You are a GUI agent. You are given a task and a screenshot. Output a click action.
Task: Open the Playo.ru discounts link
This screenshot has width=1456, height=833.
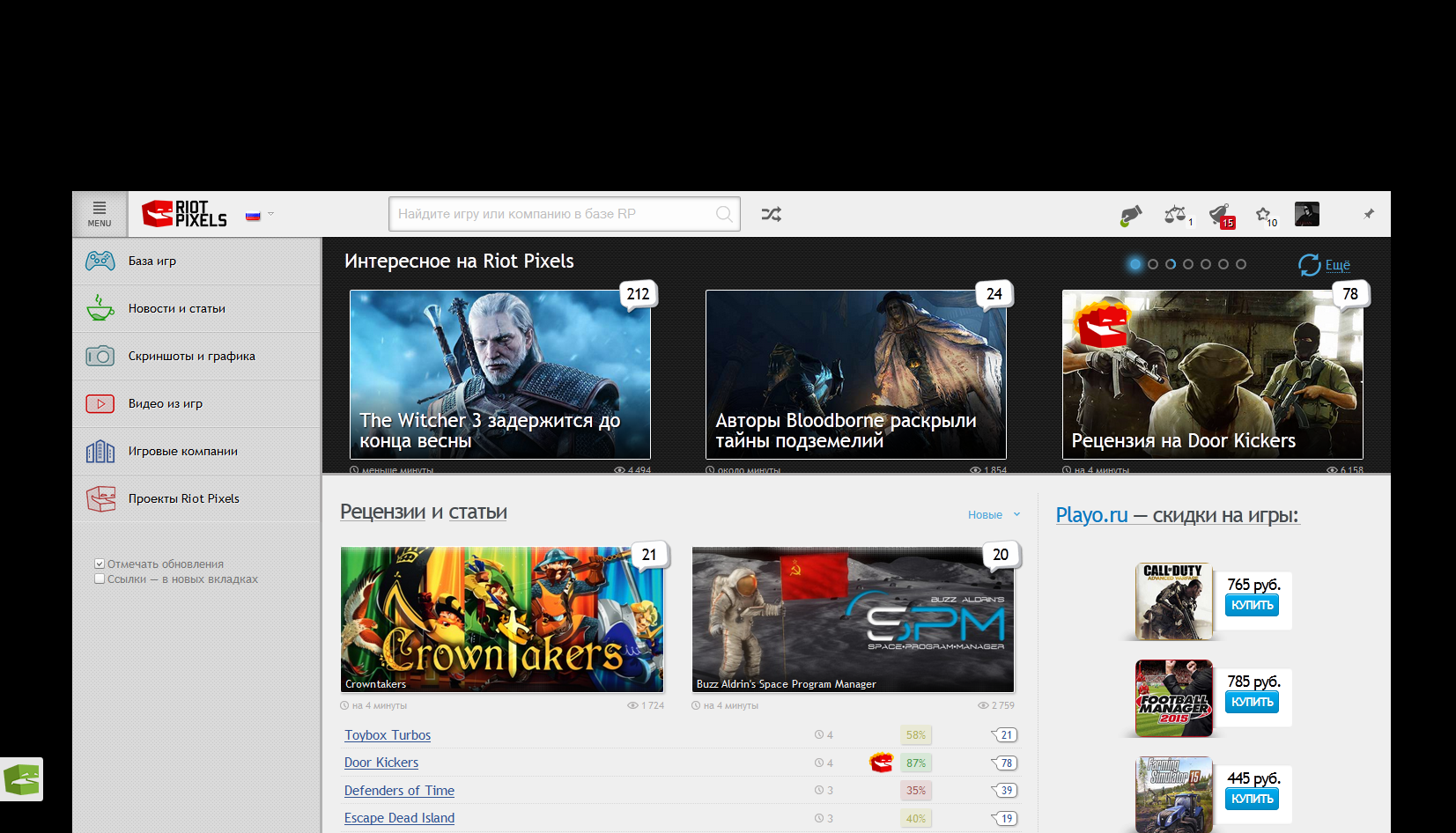1178,515
